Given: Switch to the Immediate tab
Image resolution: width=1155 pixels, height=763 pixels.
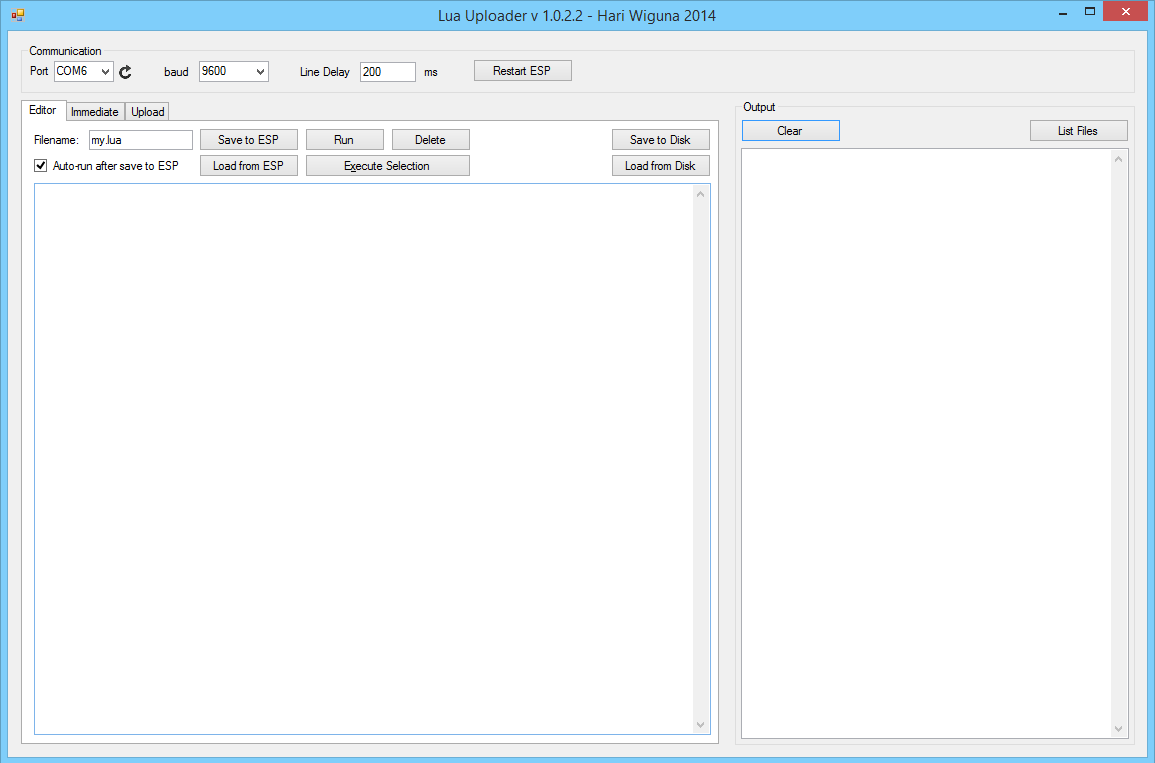Looking at the screenshot, I should pyautogui.click(x=95, y=112).
